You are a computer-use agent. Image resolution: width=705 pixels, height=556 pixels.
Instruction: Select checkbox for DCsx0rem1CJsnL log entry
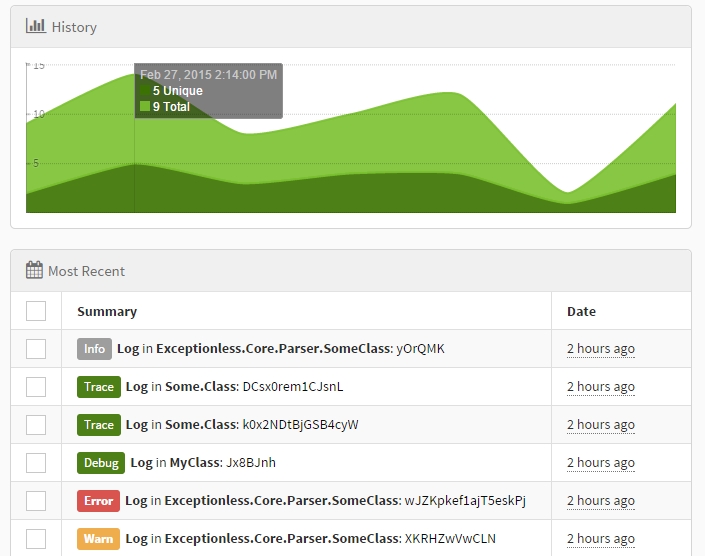tap(36, 387)
